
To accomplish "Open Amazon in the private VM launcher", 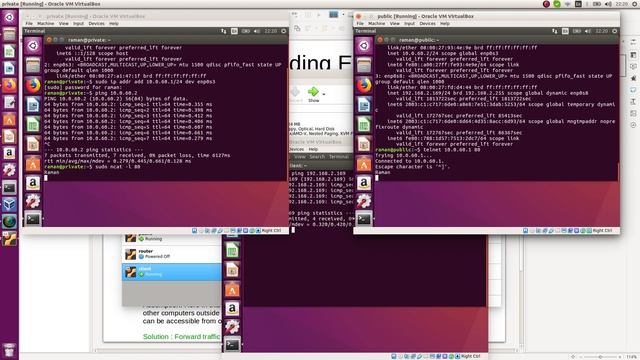I will 33,183.
